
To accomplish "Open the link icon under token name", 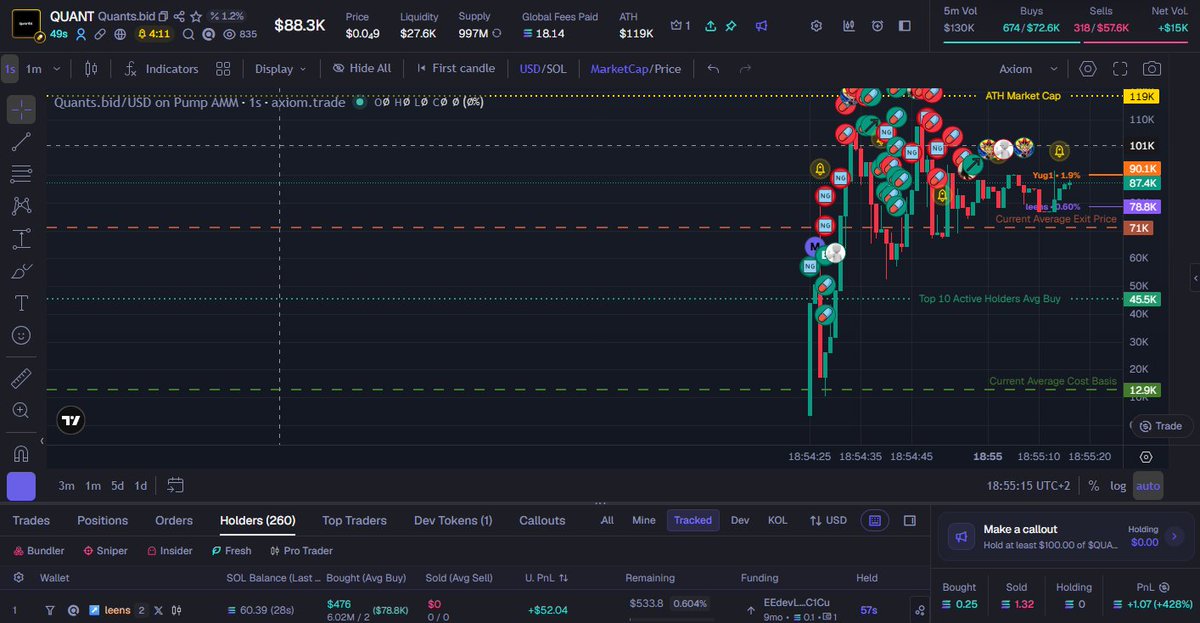I will pos(101,34).
